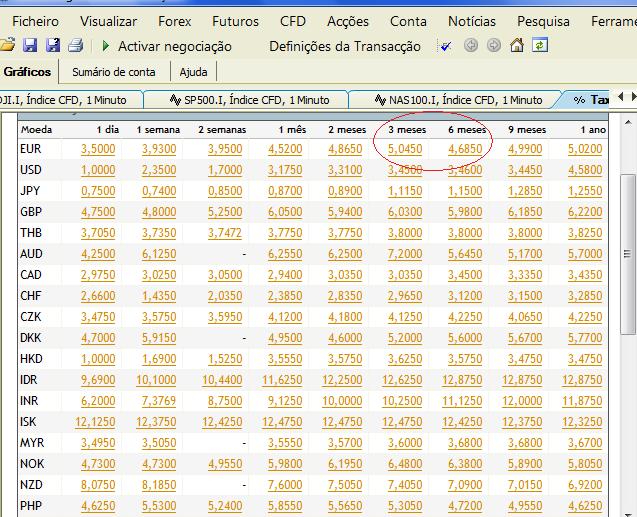Open the Visualizar menu
The image size is (637, 517).
pos(108,21)
